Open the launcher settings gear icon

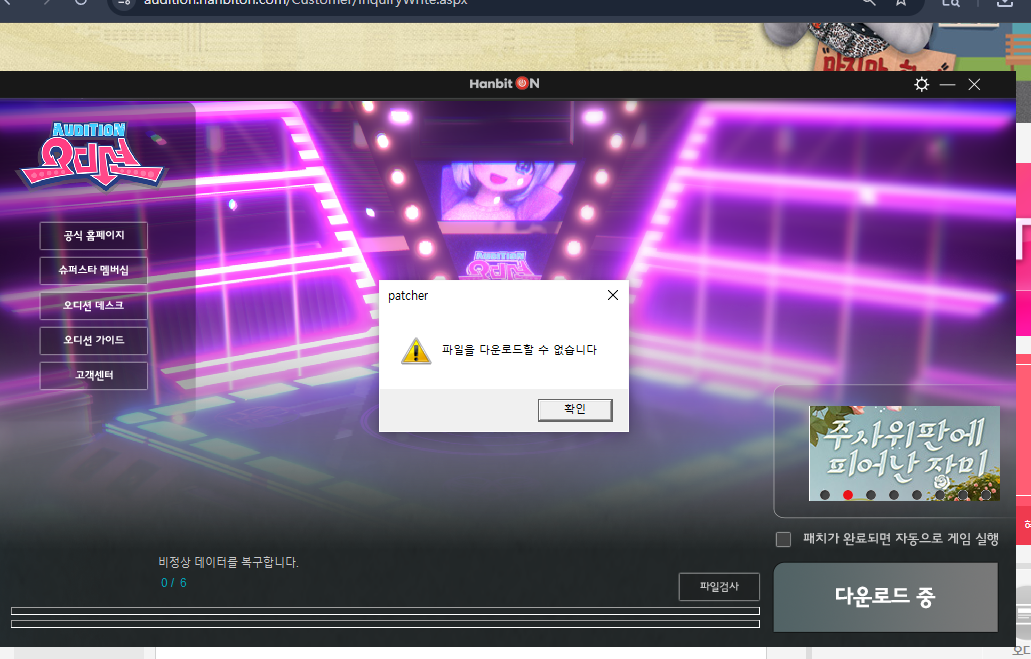pos(921,85)
